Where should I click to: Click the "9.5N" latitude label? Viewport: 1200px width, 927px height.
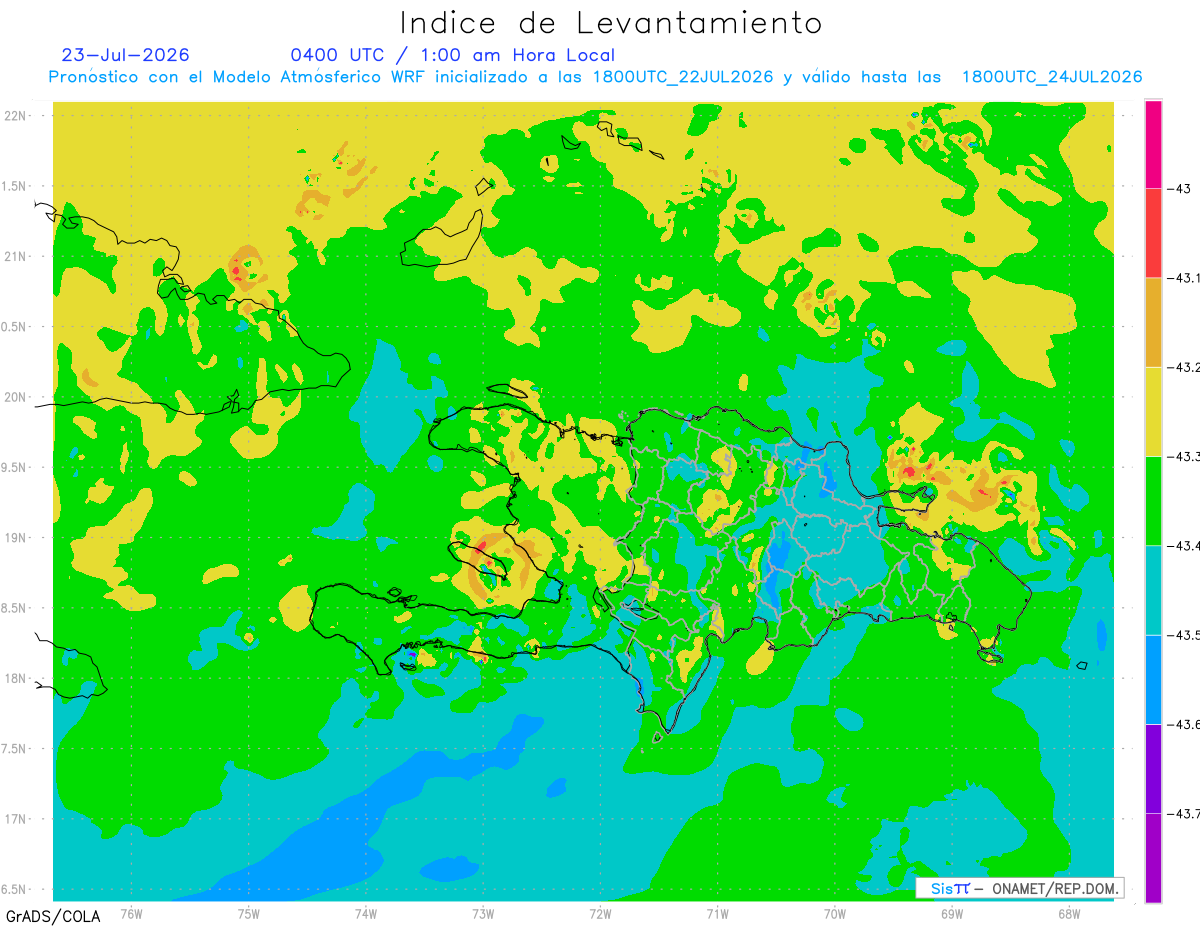coord(15,467)
